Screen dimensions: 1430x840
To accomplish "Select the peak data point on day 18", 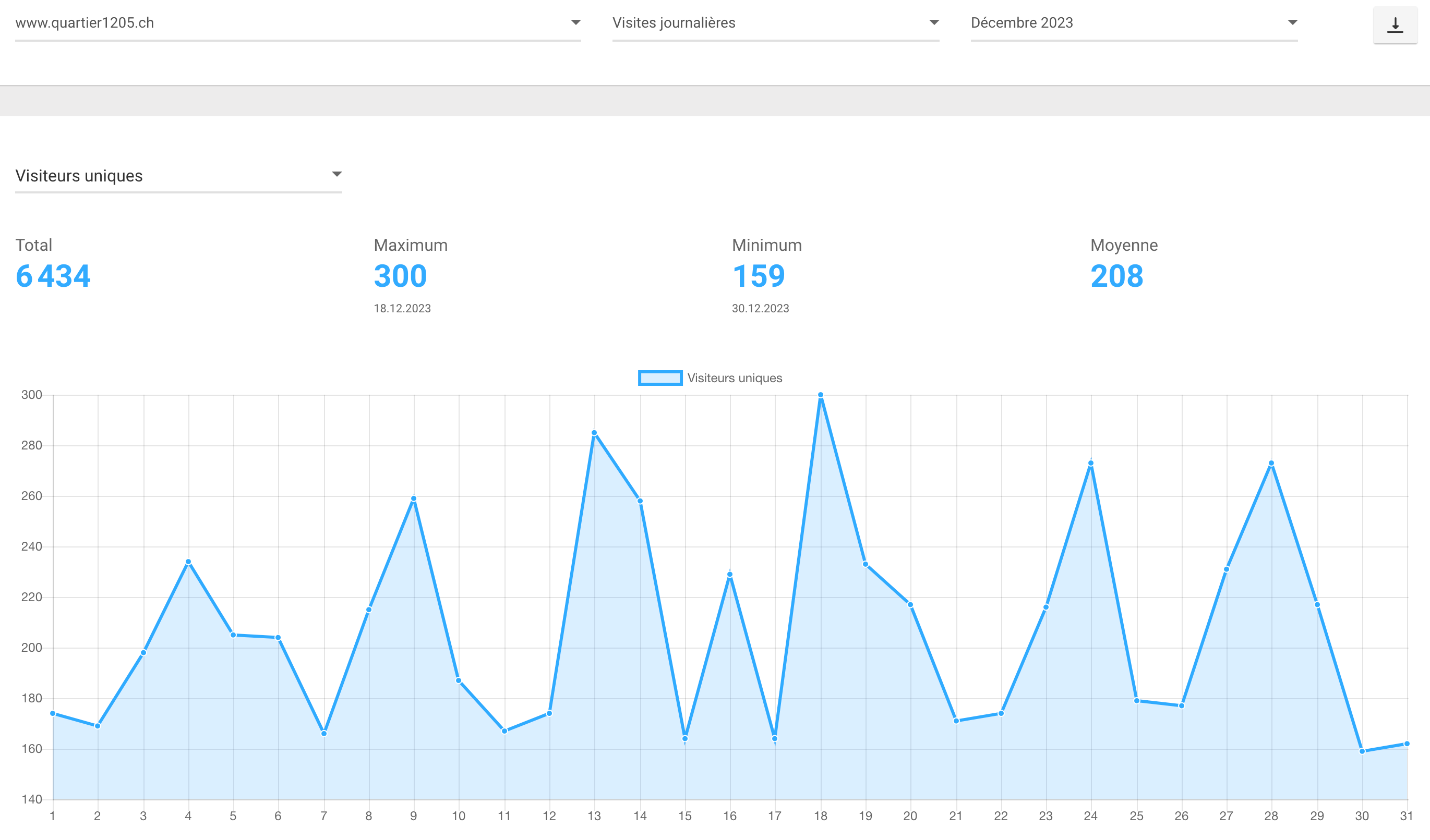I will point(821,395).
